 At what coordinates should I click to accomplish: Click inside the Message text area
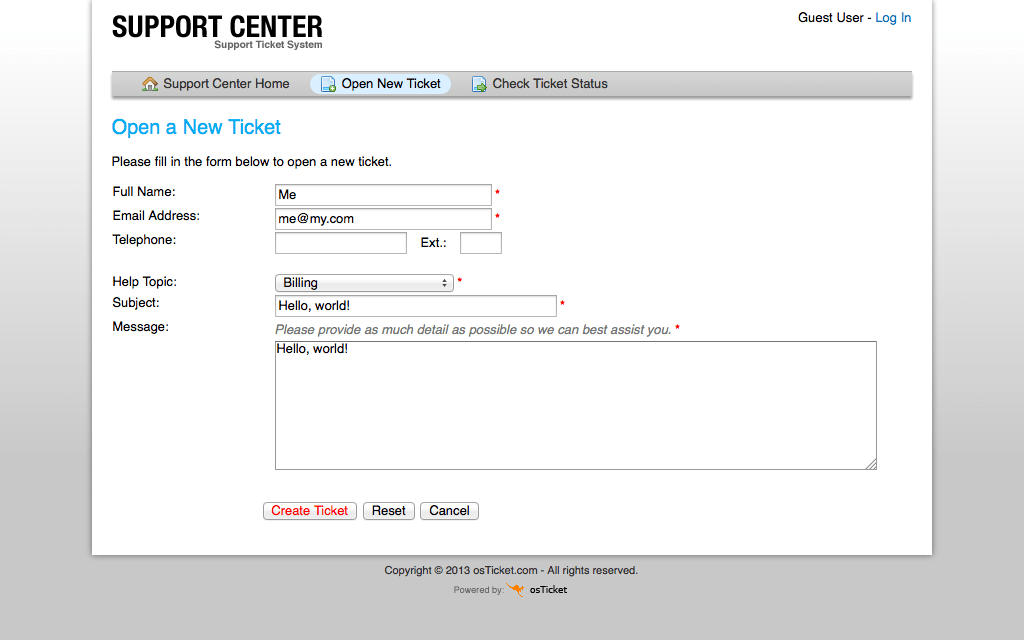pos(575,405)
